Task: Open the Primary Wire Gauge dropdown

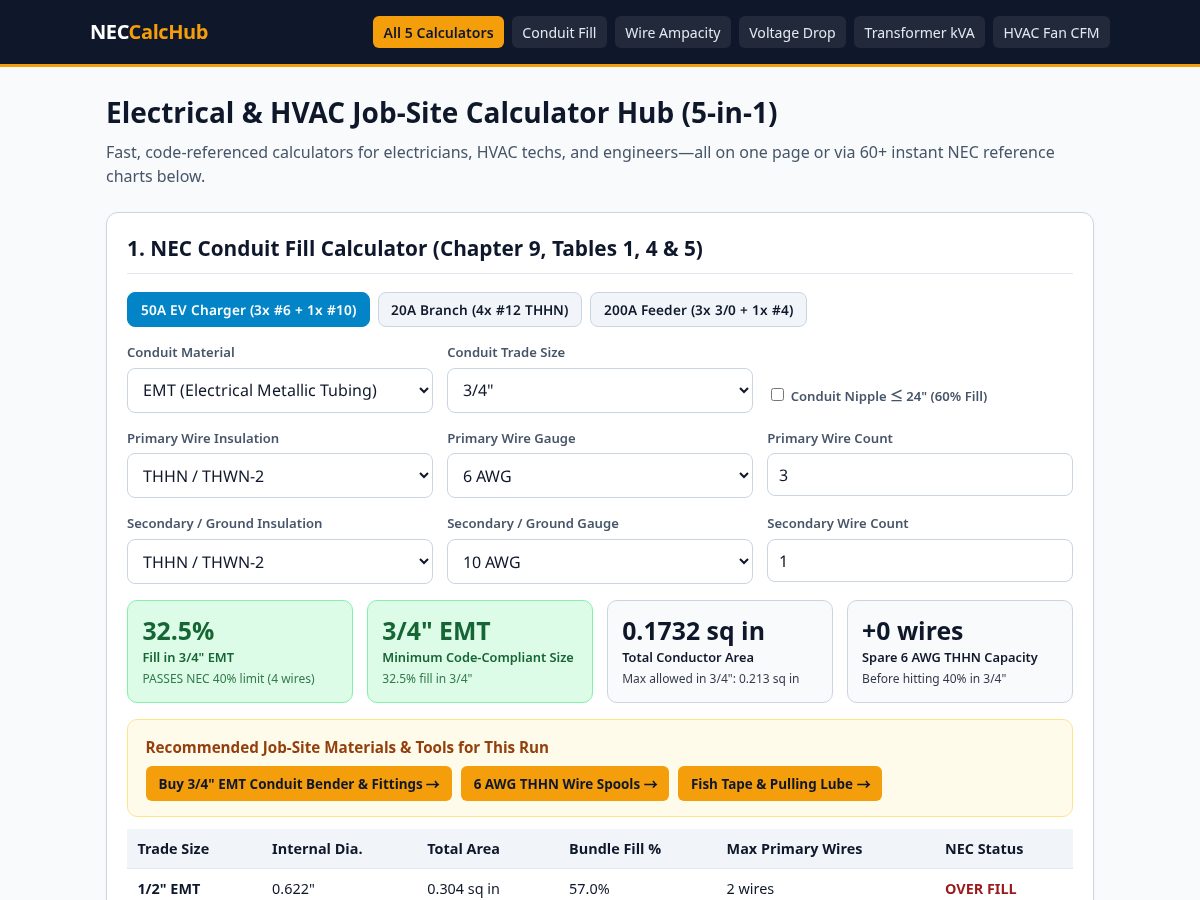Action: [600, 476]
